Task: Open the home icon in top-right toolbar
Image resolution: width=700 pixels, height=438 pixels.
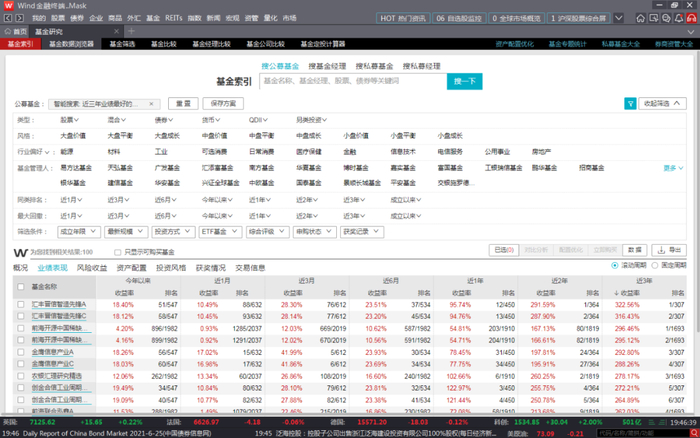Action: [x=641, y=18]
